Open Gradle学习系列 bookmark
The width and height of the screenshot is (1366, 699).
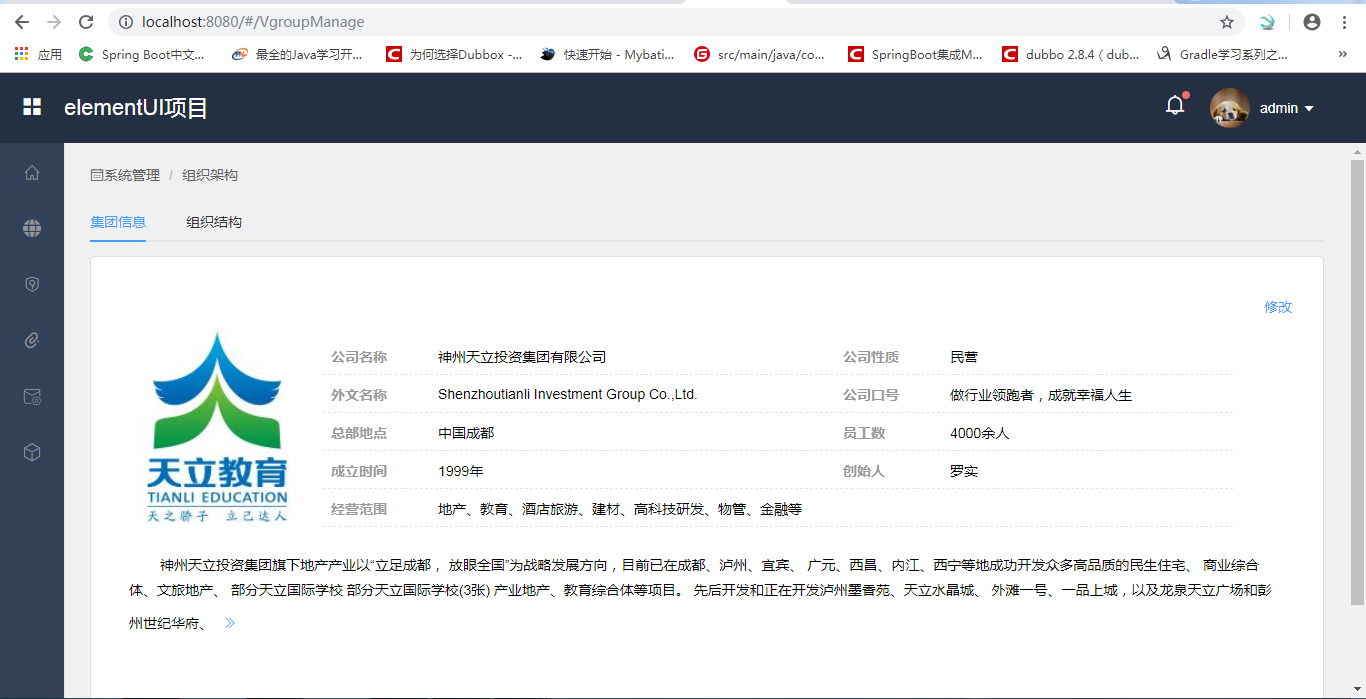pos(1224,55)
